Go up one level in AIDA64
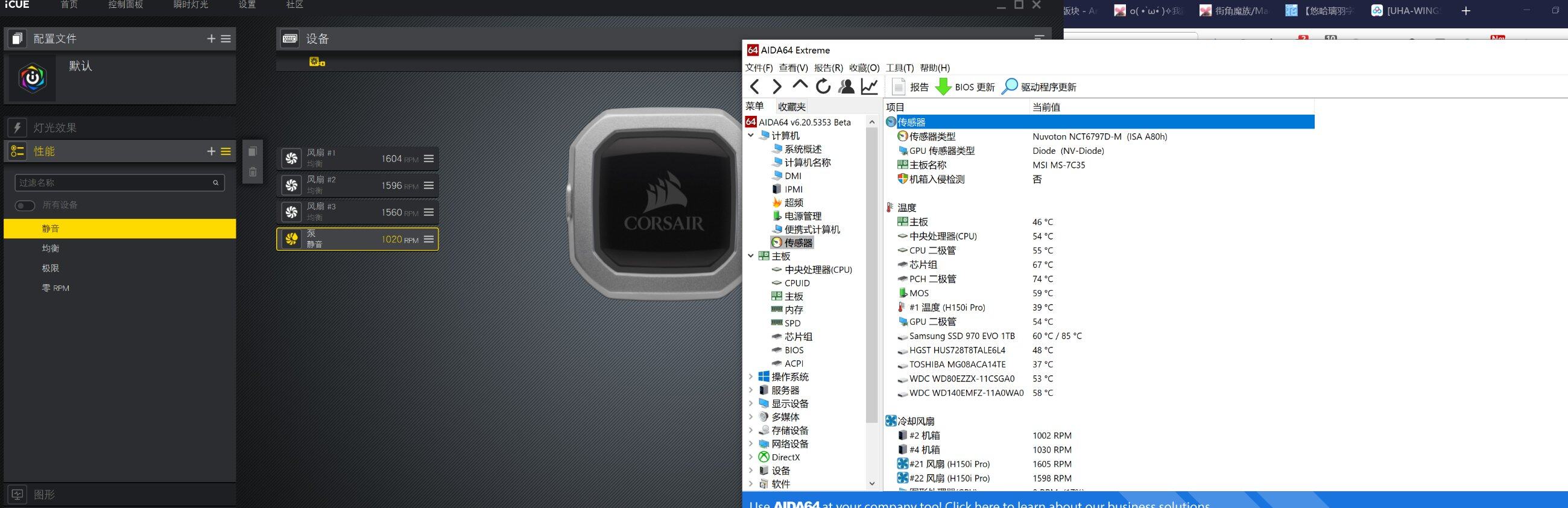1568x508 pixels. pos(800,85)
